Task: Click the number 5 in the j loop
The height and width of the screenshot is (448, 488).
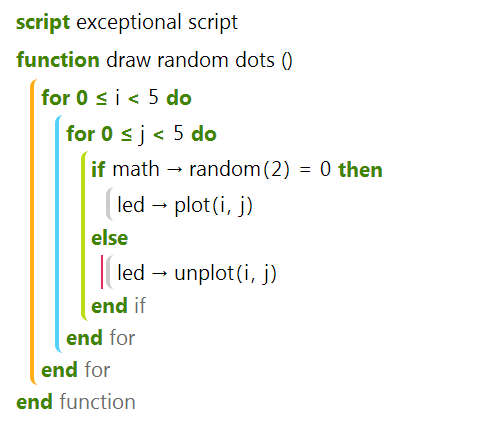Action: (178, 133)
